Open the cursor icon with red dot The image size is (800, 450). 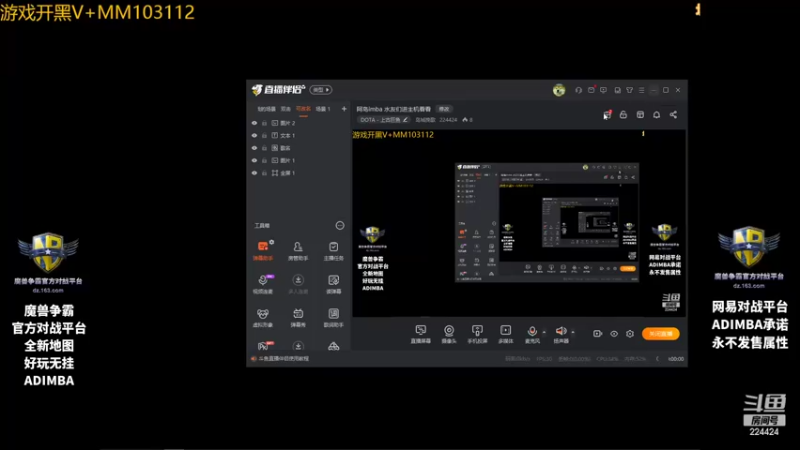(607, 115)
